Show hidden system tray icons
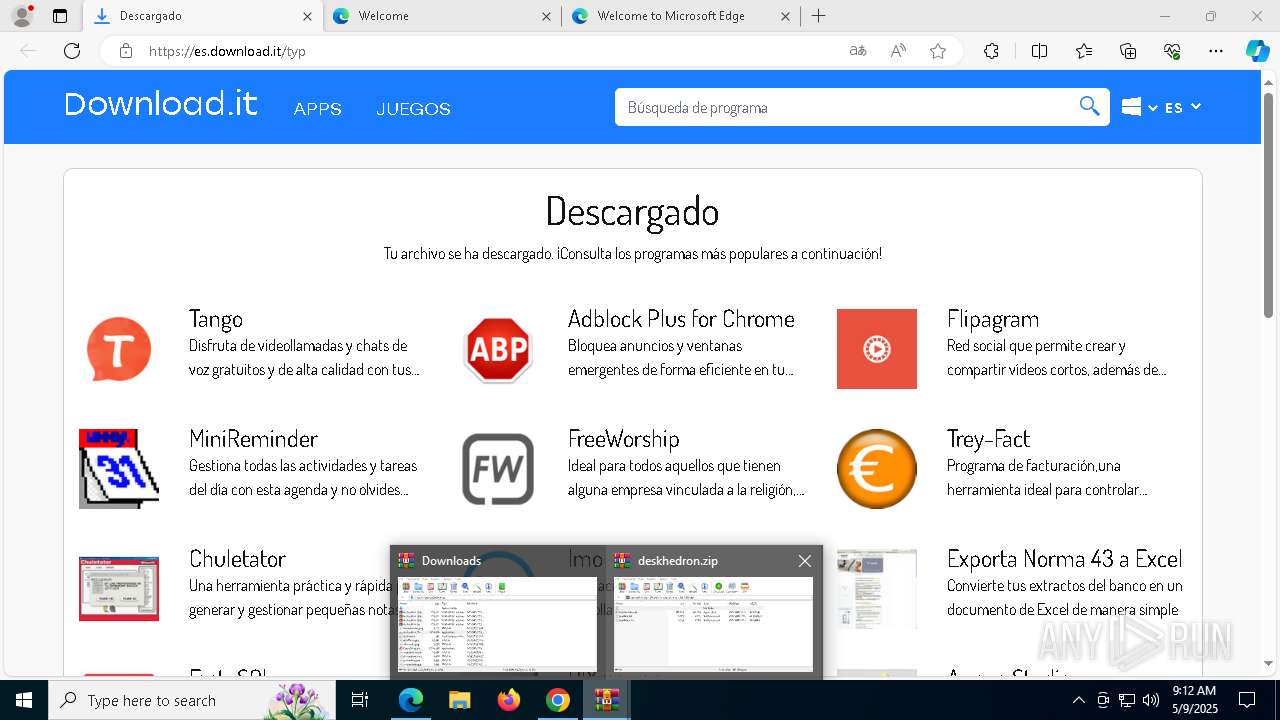This screenshot has height=720, width=1280. point(1078,700)
